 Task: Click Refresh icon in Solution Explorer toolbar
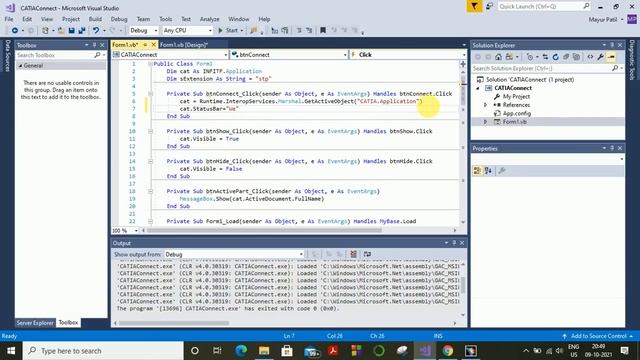tap(556, 57)
